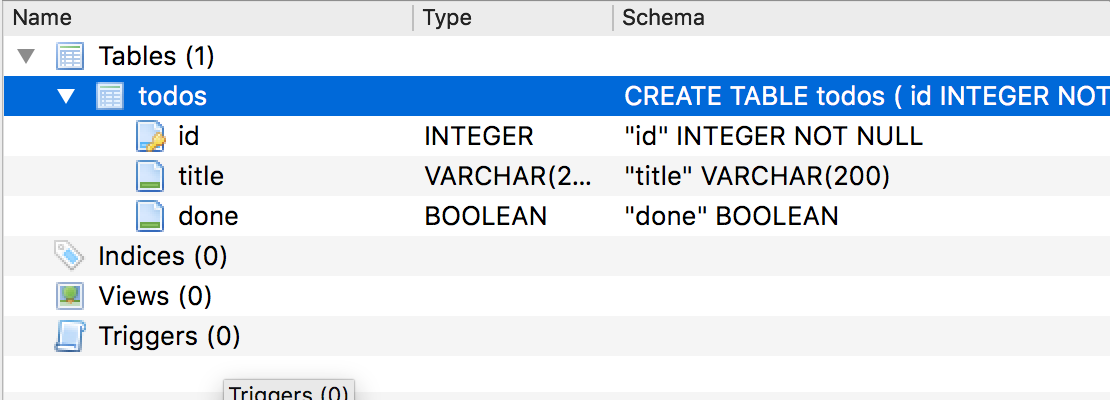The height and width of the screenshot is (400, 1110).
Task: Select the VARCHAR type cell for title
Action: point(507,176)
